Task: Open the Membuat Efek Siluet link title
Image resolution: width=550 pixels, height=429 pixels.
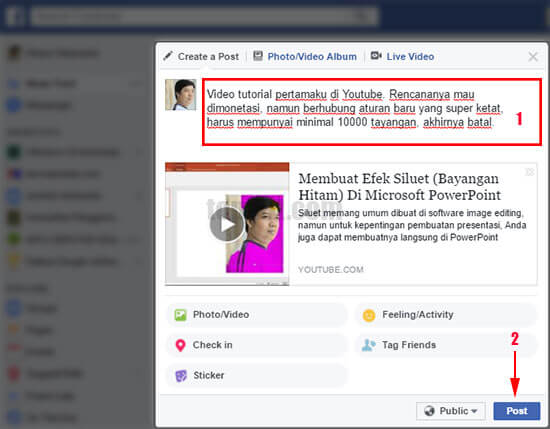Action: pyautogui.click(x=400, y=187)
